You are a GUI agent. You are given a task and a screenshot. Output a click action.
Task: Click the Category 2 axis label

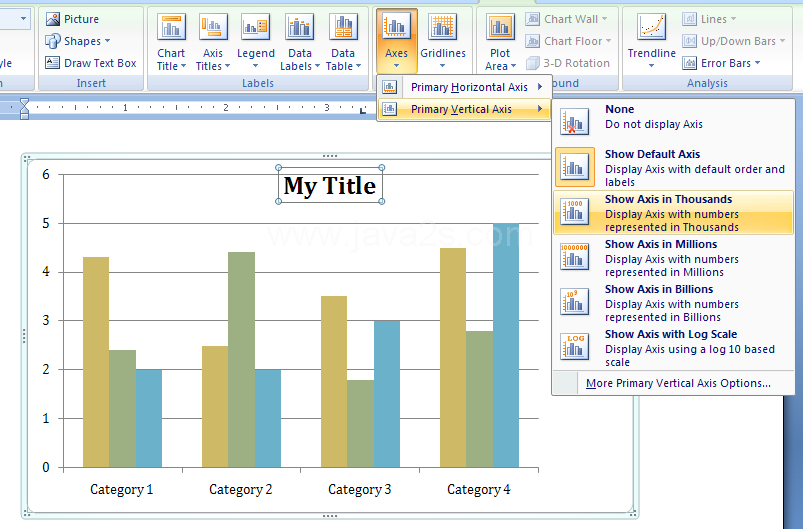tap(240, 490)
